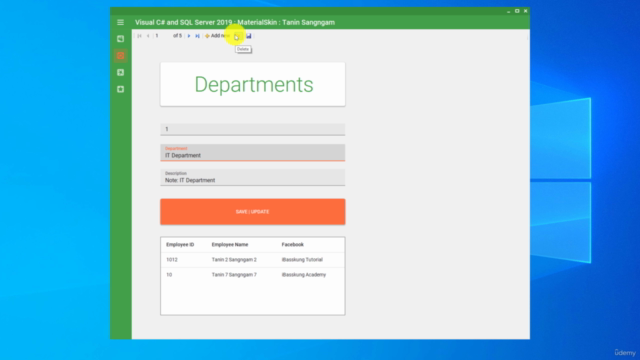Jump to the last record arrow
Screen dimensions: 640x360
click(x=198, y=36)
